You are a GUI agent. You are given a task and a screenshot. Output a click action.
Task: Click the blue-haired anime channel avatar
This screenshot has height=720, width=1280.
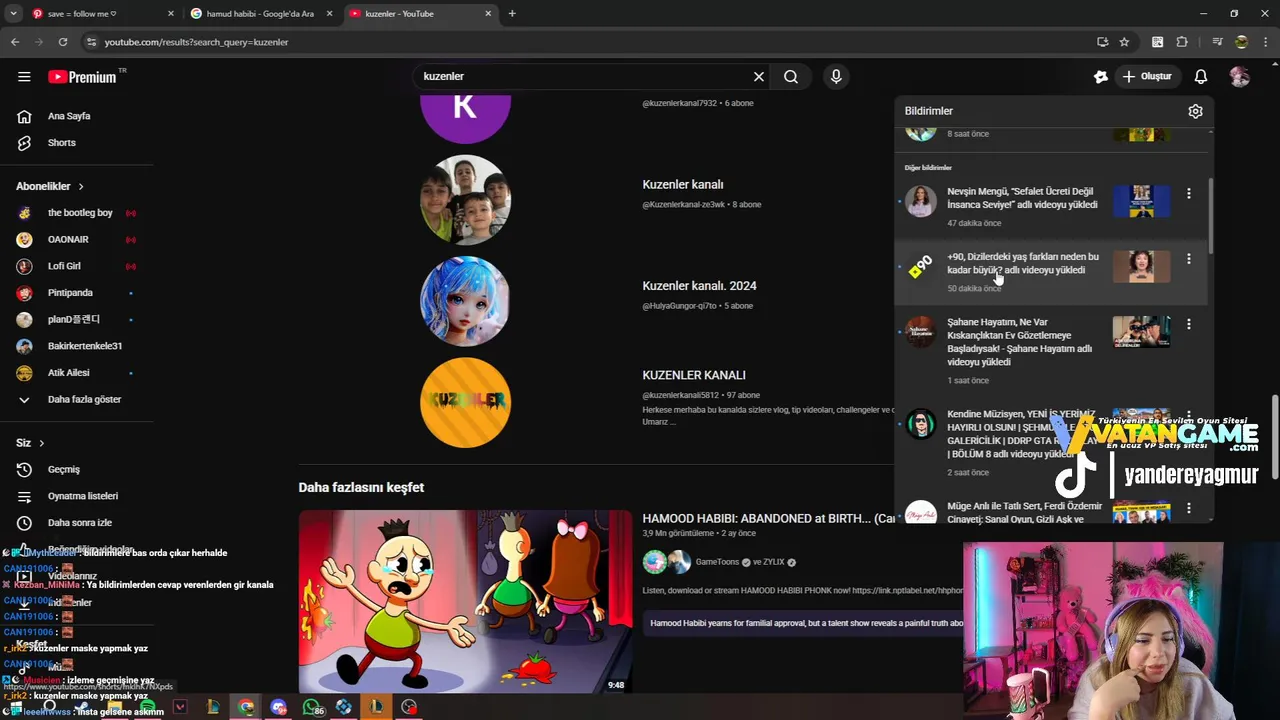coord(465,301)
